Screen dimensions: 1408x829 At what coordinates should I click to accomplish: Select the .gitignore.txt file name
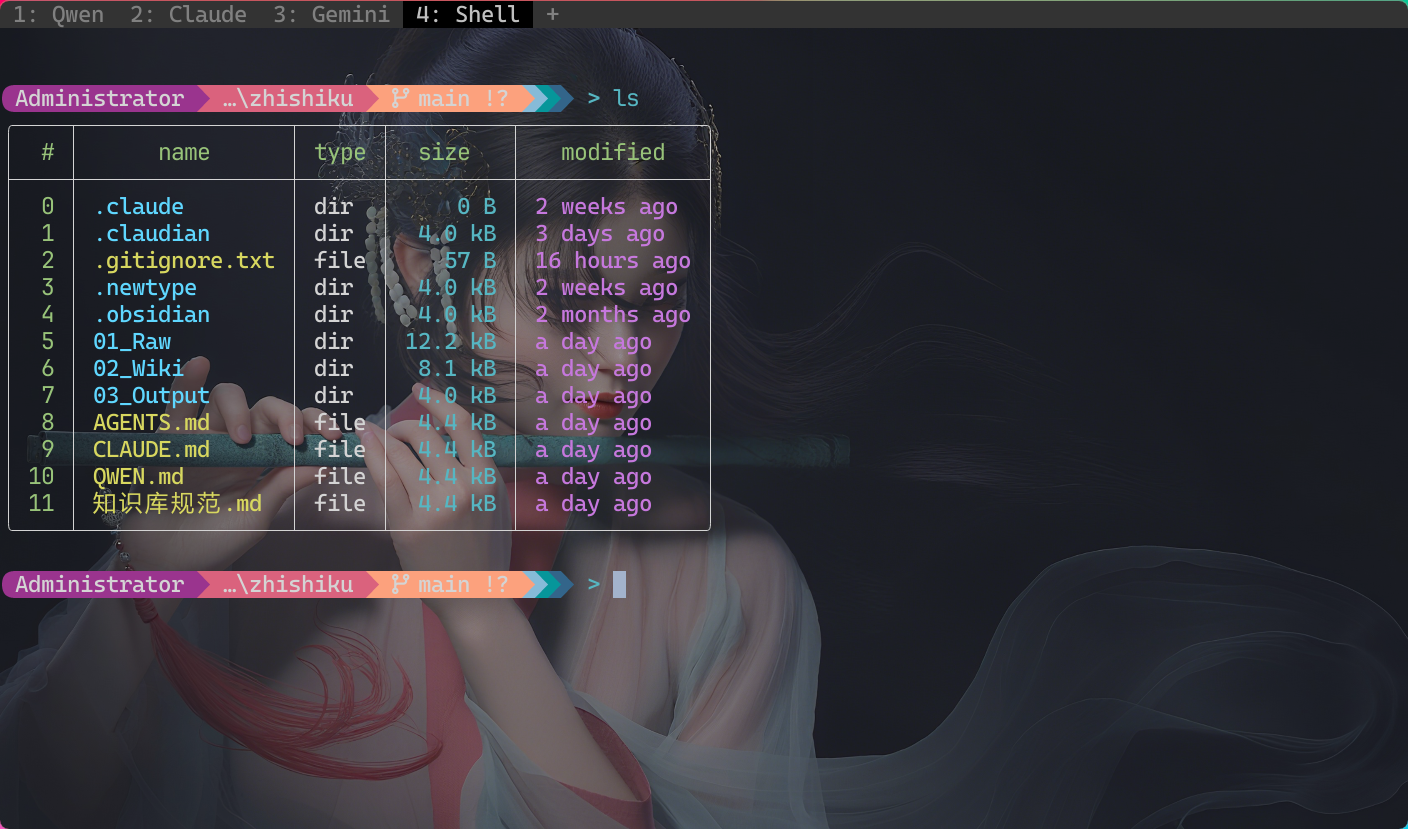tap(184, 261)
